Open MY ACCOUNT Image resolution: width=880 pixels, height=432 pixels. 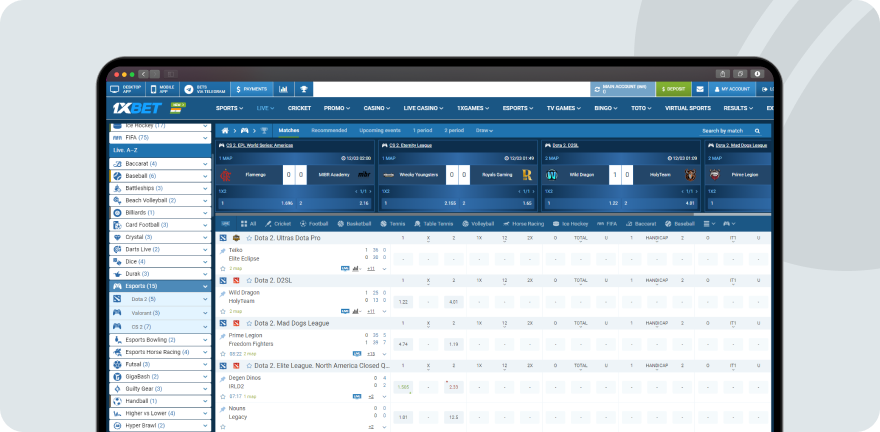point(731,89)
